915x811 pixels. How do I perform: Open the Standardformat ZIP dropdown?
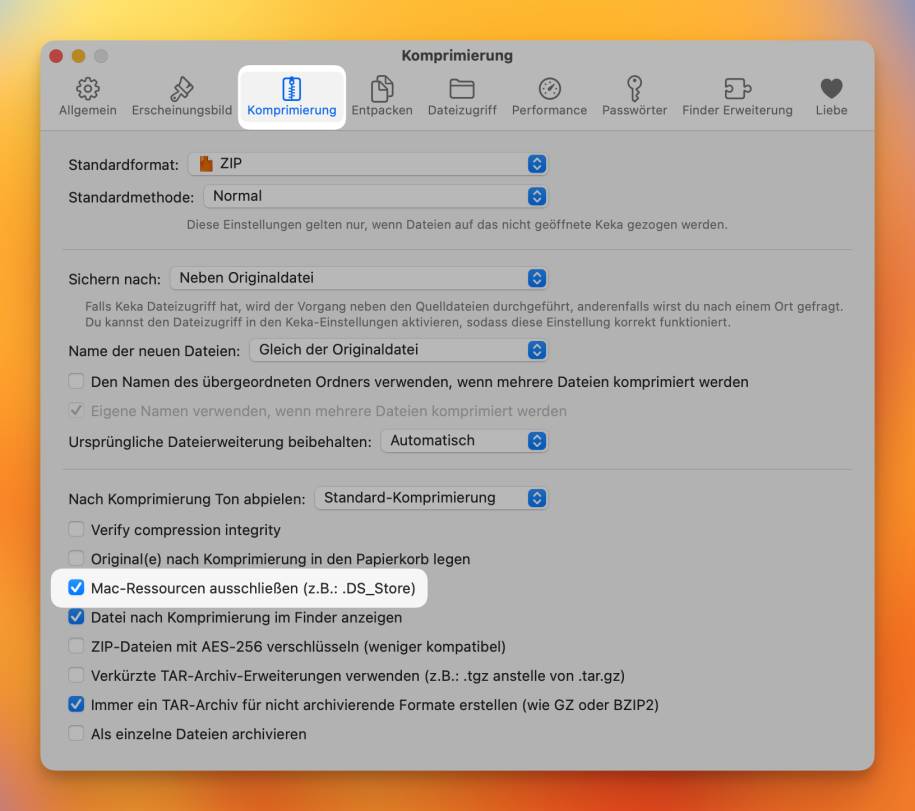coord(368,164)
